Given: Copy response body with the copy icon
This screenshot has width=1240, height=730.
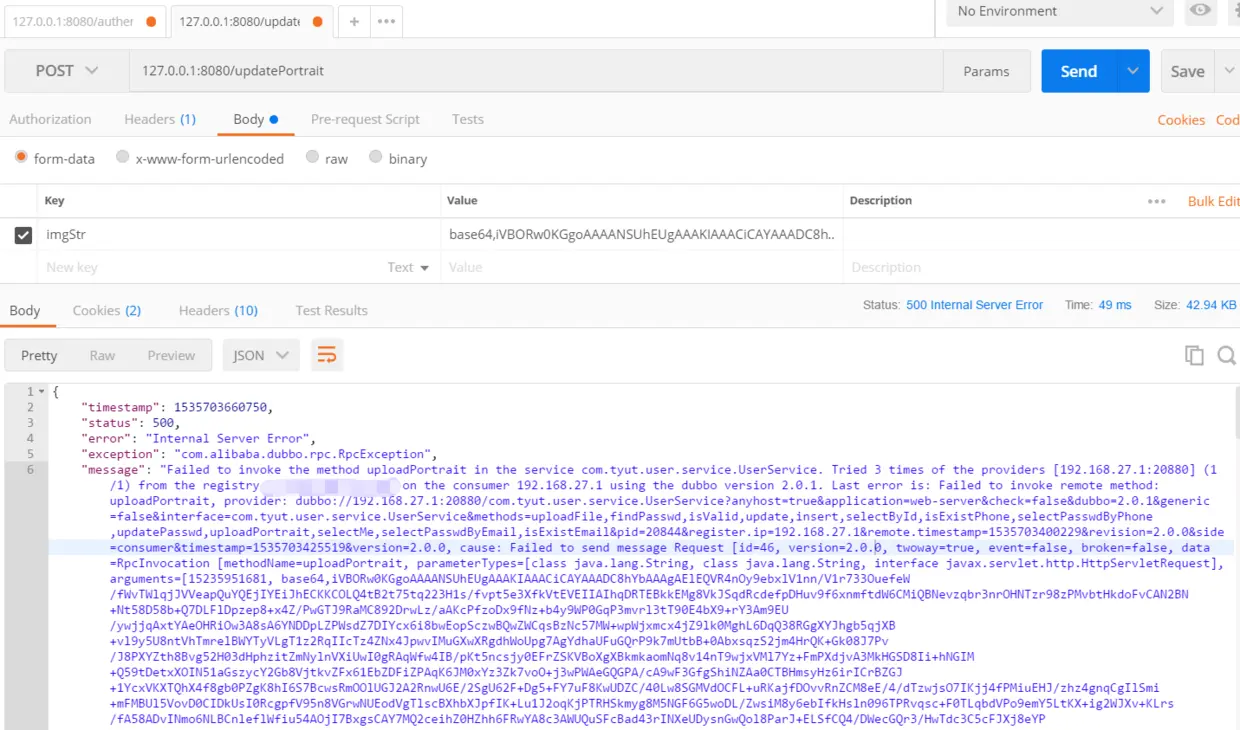Looking at the screenshot, I should click(1194, 355).
